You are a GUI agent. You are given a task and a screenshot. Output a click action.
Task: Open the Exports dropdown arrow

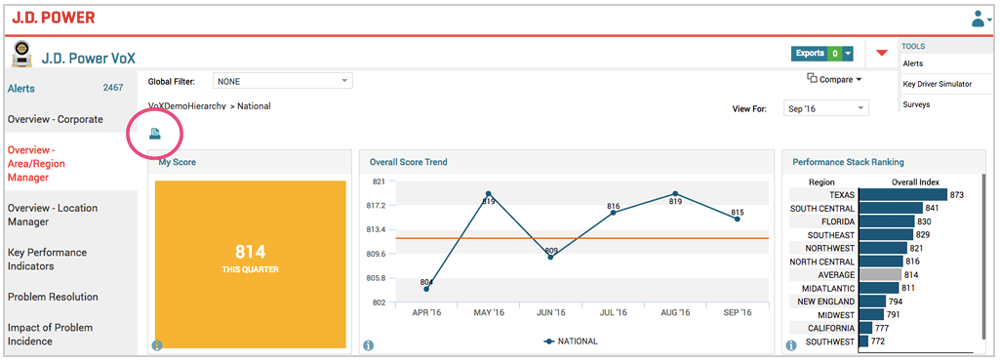click(848, 54)
